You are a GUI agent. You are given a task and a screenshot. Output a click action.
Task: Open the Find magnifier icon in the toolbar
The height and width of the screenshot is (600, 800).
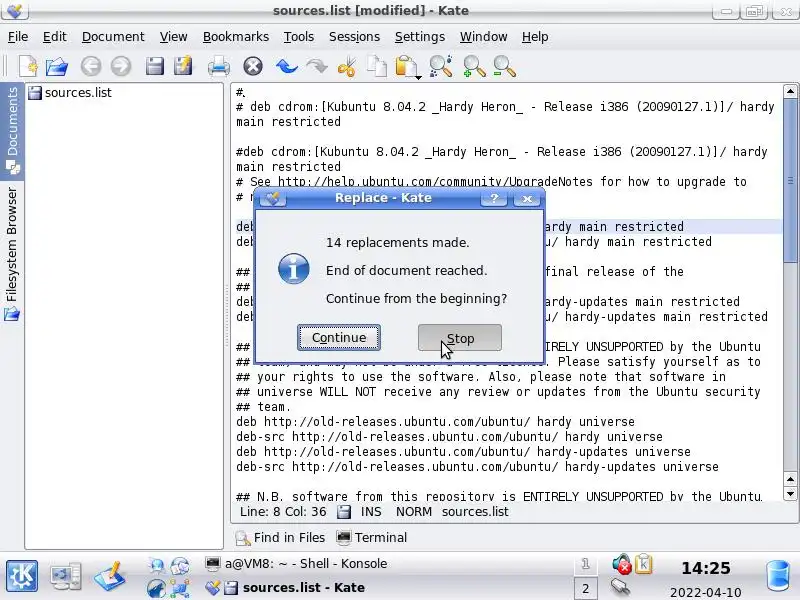(x=441, y=66)
